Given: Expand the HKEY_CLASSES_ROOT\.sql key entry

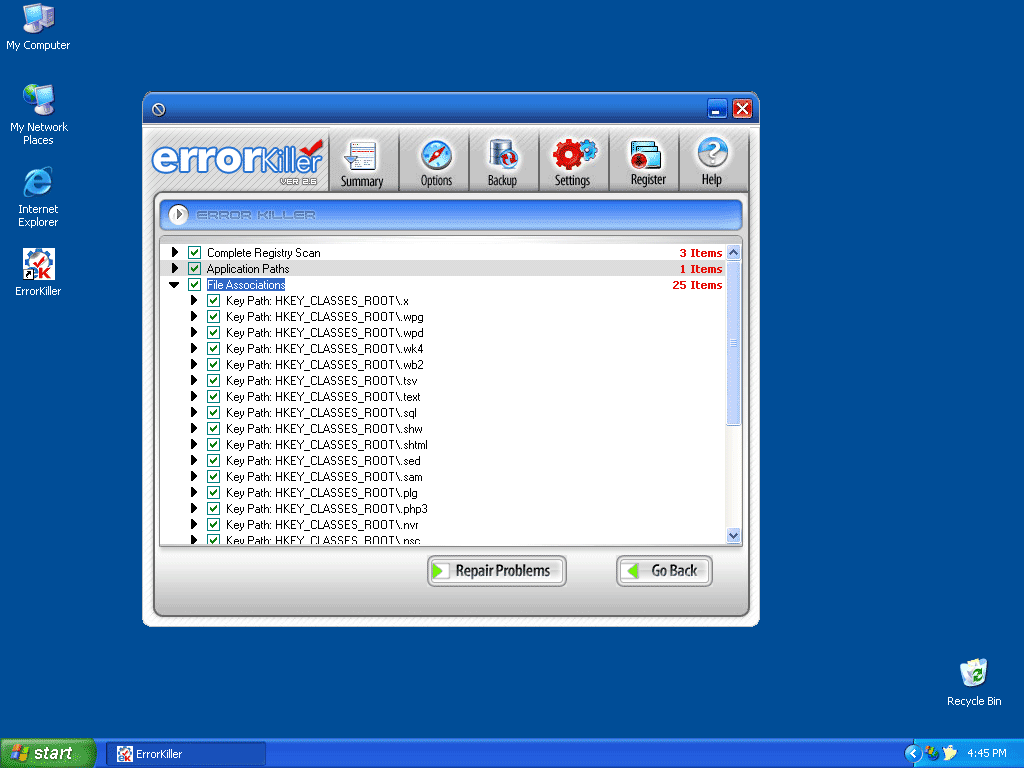Looking at the screenshot, I should 194,413.
